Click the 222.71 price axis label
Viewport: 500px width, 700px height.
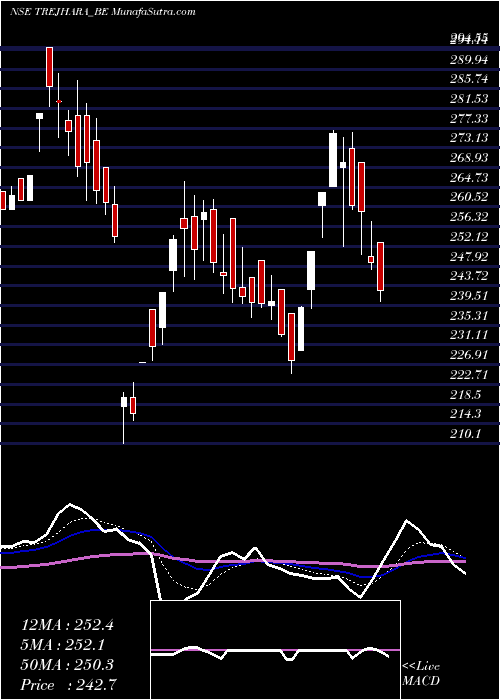coord(468,375)
